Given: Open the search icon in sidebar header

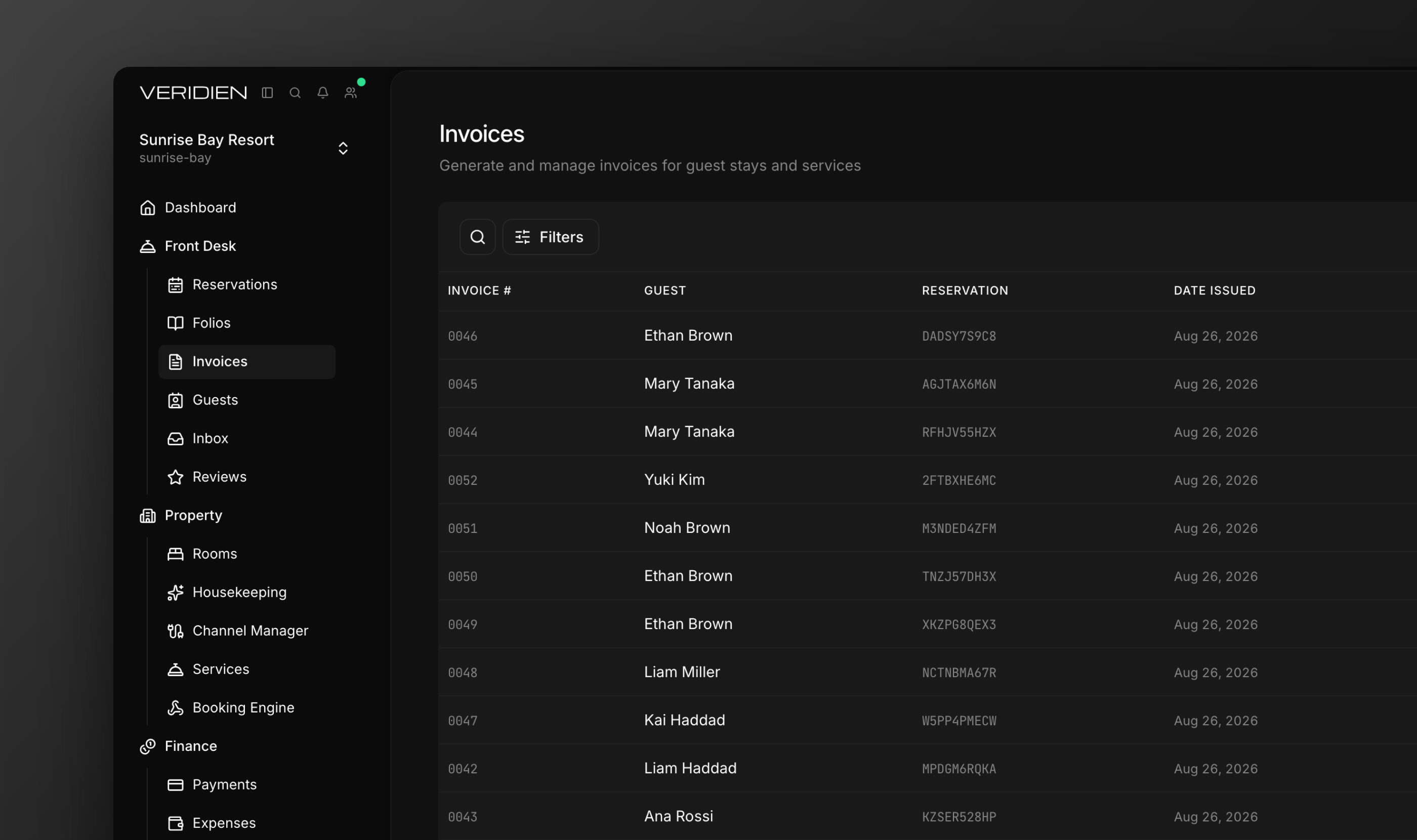Looking at the screenshot, I should (x=295, y=93).
